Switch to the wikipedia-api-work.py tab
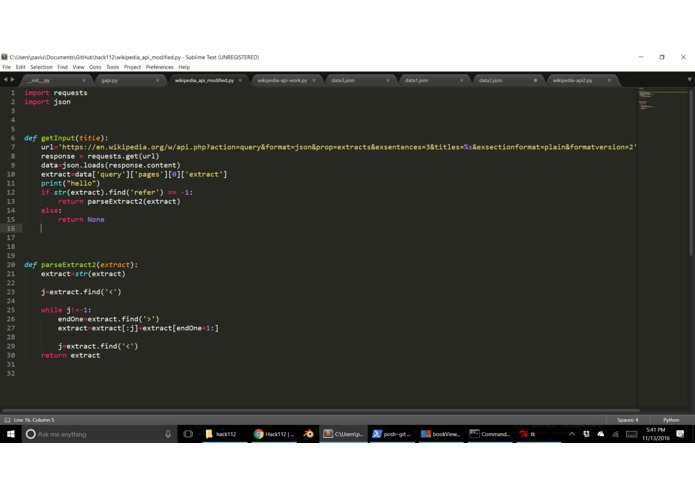 282,81
